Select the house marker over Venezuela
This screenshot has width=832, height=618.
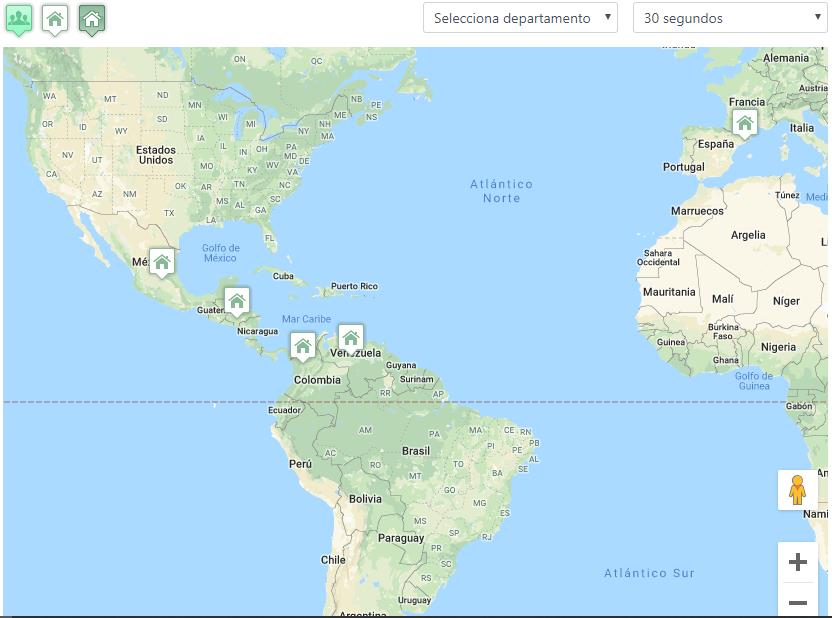pyautogui.click(x=350, y=337)
